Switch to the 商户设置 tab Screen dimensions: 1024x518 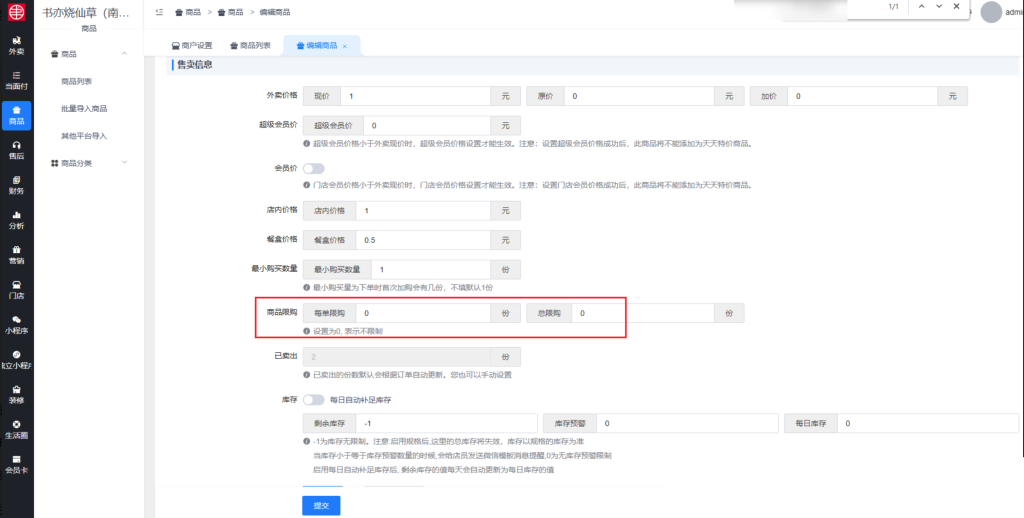[x=191, y=46]
